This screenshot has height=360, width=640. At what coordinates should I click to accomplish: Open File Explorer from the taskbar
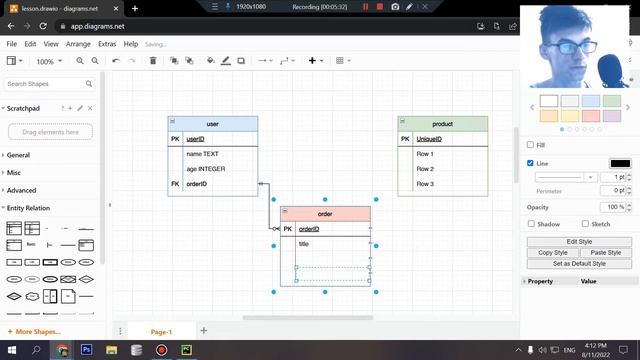pyautogui.click(x=111, y=350)
